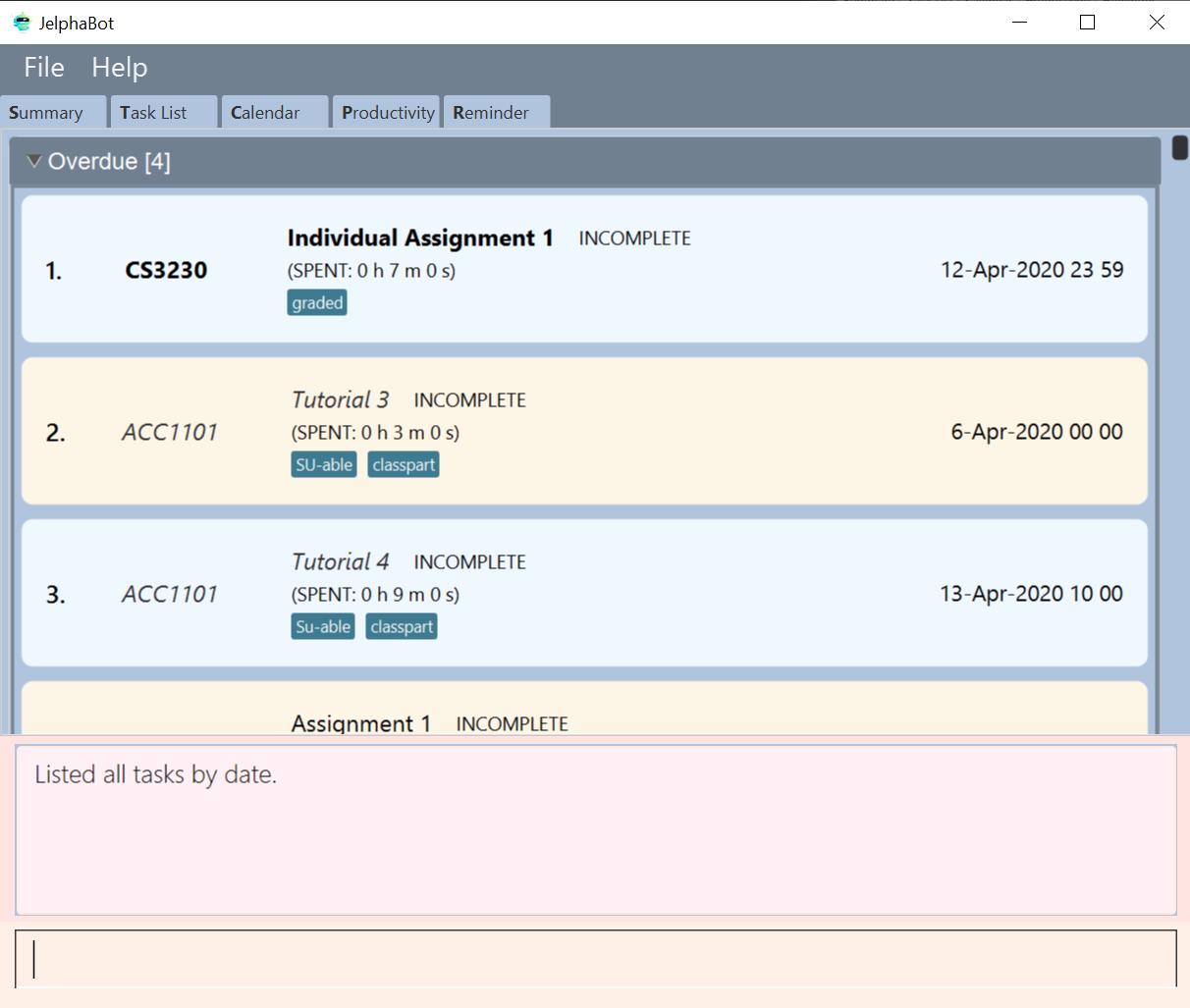Click the vertical scrollbar thumb of task list
The width and height of the screenshot is (1190, 1008).
1180,148
